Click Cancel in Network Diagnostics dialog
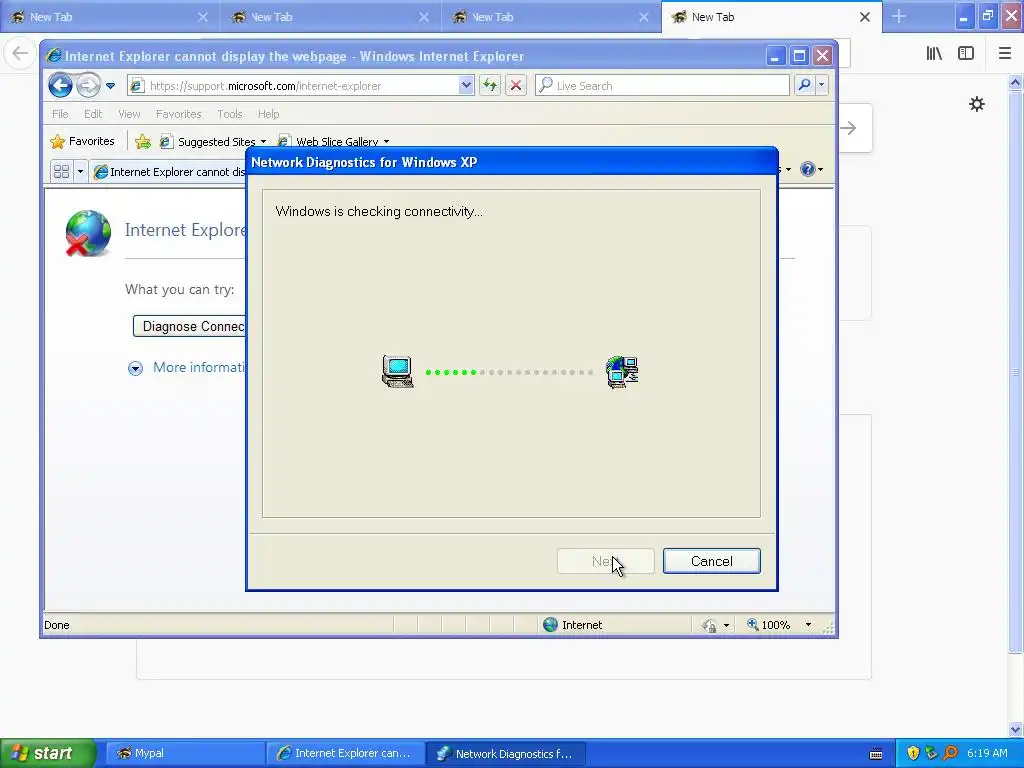The width and height of the screenshot is (1024, 768). (x=712, y=561)
